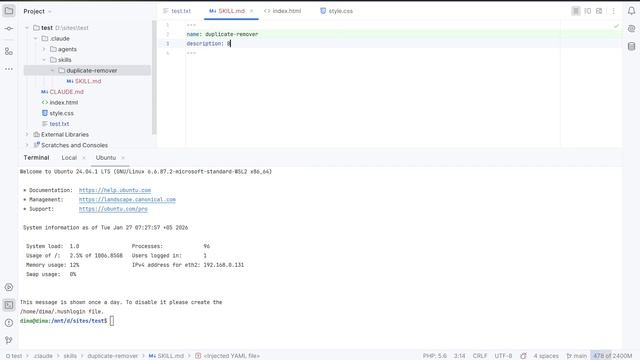Click the CRLF line separator widget
640x360 pixels.
(x=480, y=356)
